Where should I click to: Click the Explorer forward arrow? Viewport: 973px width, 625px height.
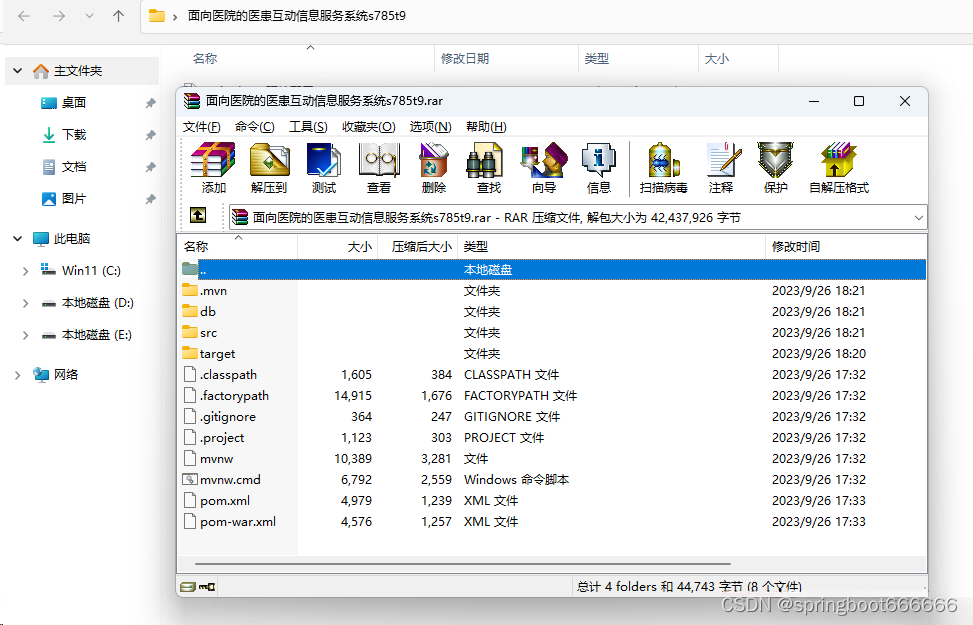(59, 16)
